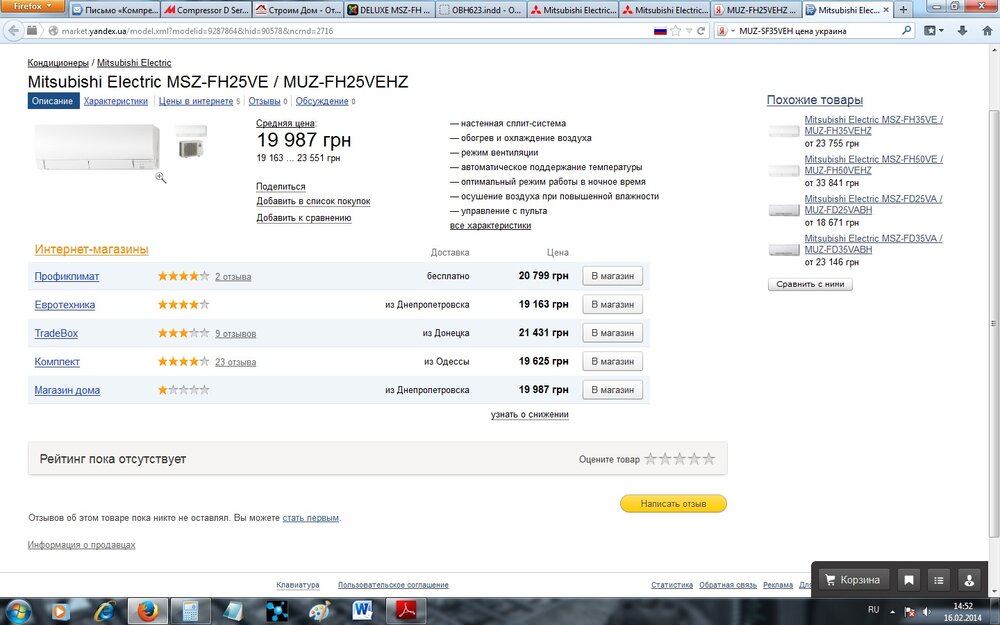Switch to Firefox in the taskbar
1000x625 pixels.
(x=147, y=611)
